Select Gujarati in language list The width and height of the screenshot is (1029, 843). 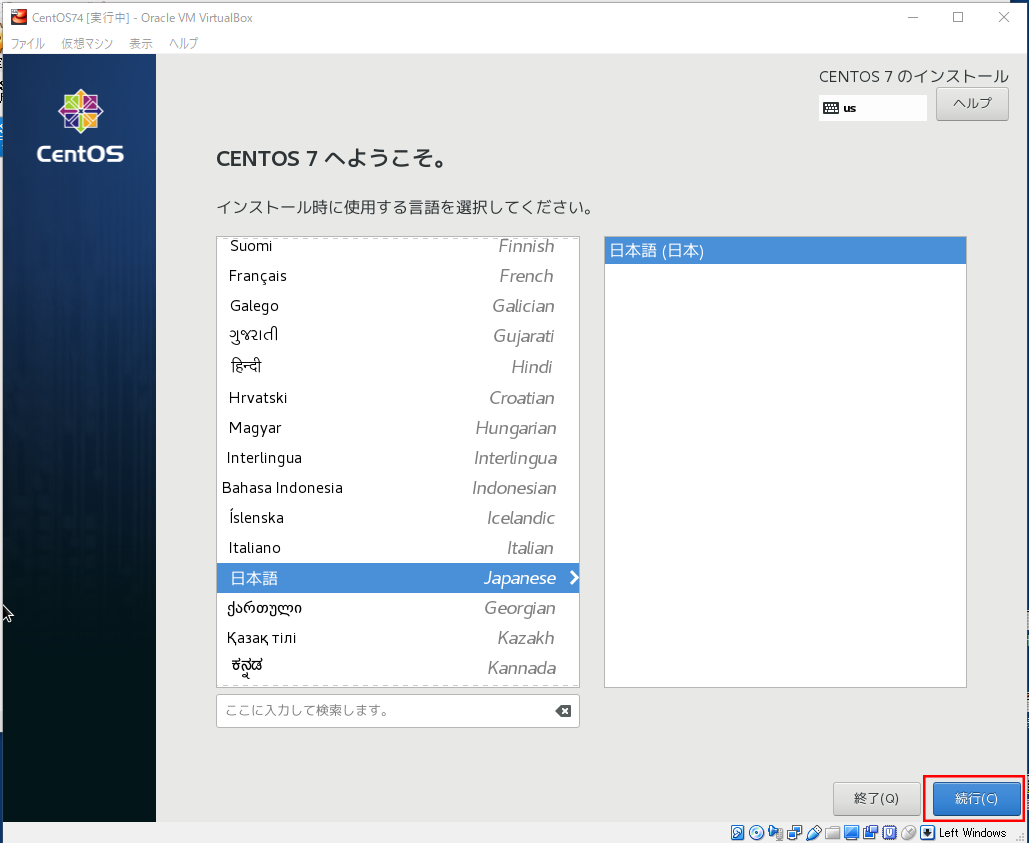pyautogui.click(x=398, y=336)
